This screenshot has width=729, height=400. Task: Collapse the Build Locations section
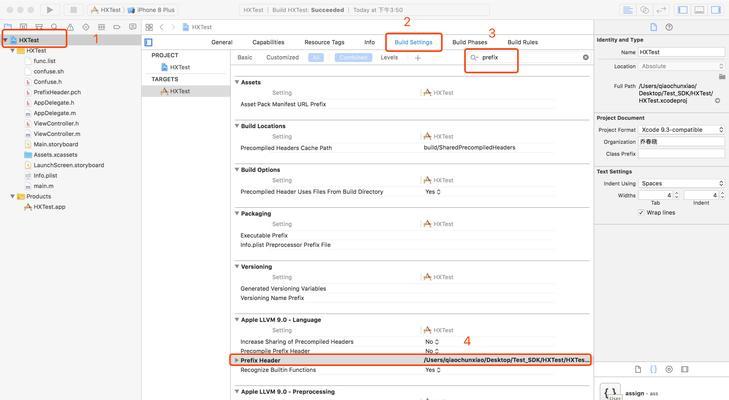click(x=237, y=126)
